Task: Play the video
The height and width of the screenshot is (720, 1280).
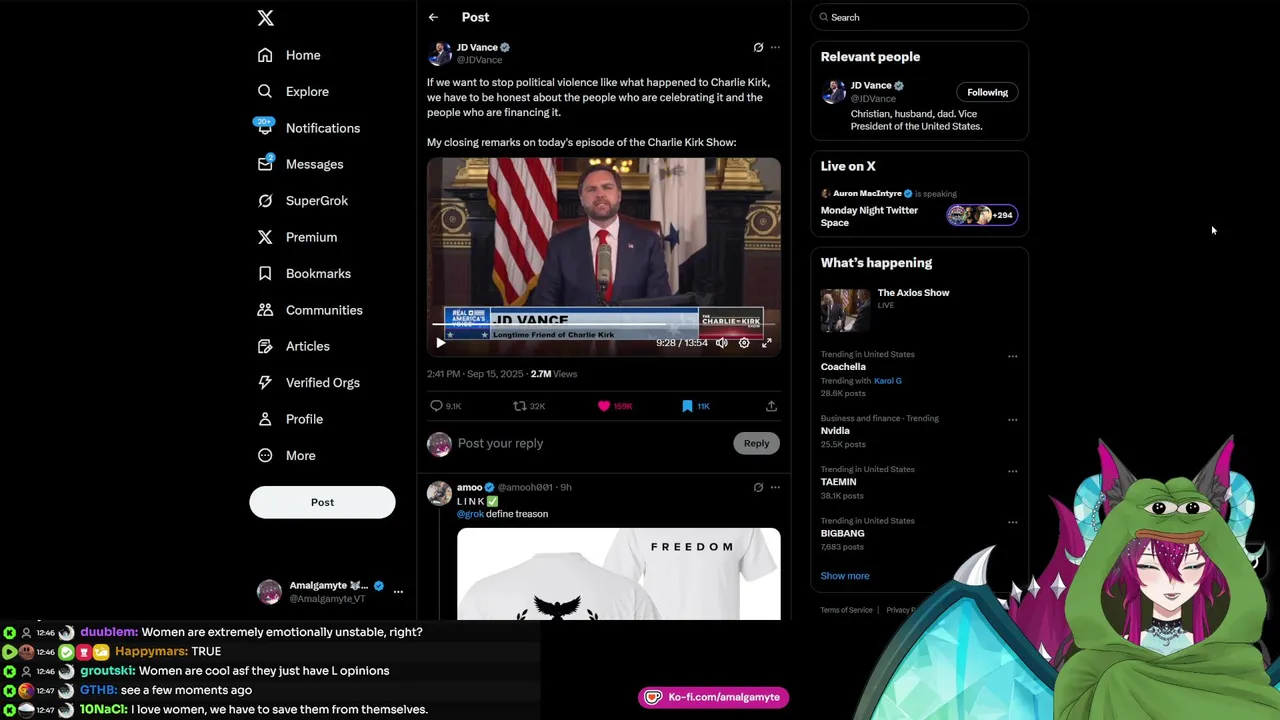Action: [x=440, y=343]
